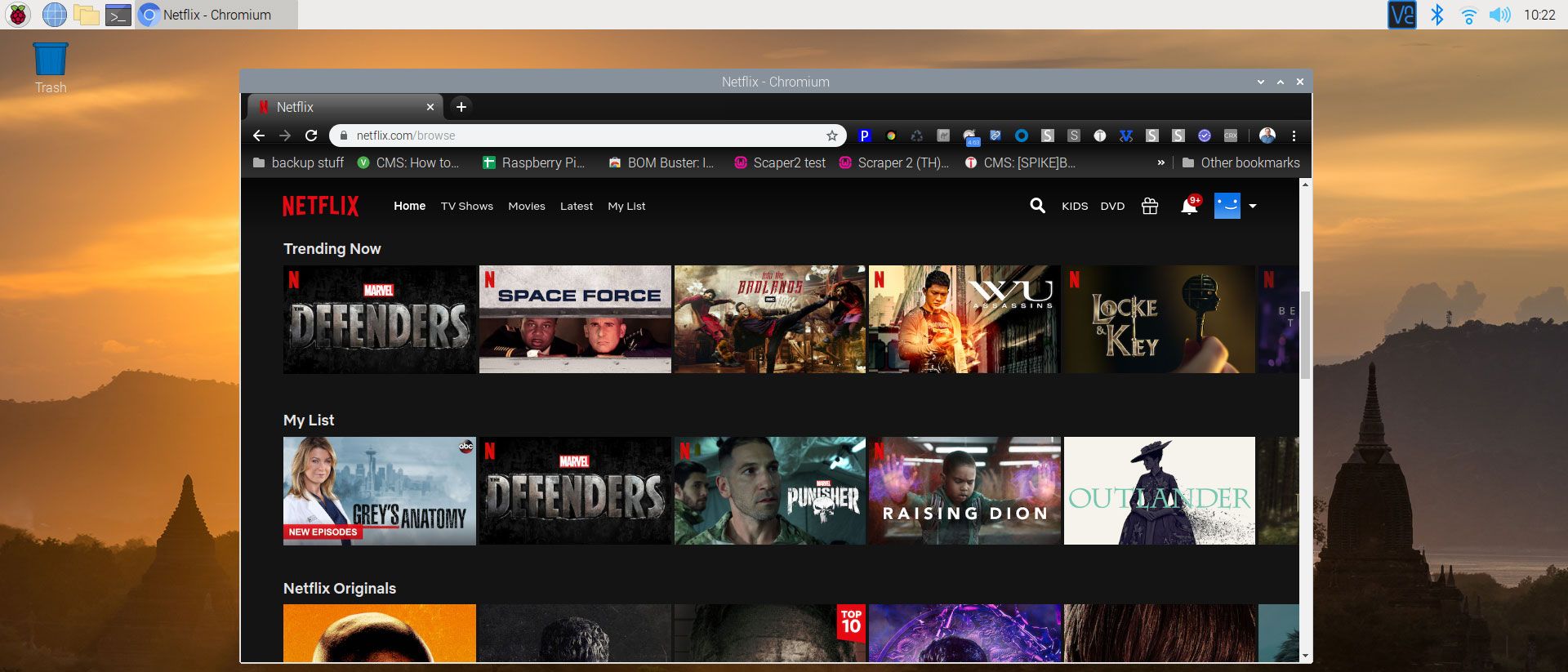
Task: Click the Netflix Originals row heading
Action: [340, 589]
